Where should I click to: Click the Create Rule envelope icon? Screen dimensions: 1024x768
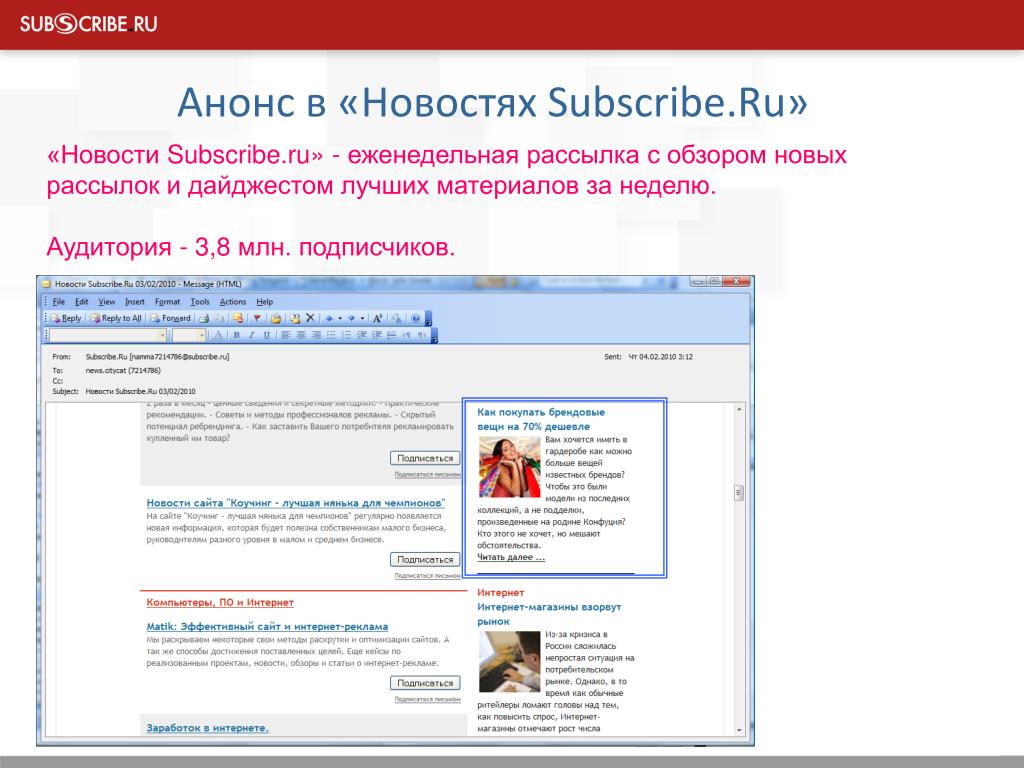238,318
